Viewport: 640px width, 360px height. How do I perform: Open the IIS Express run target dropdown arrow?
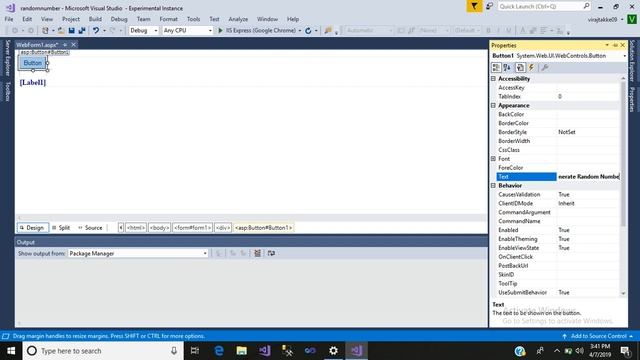pos(300,31)
